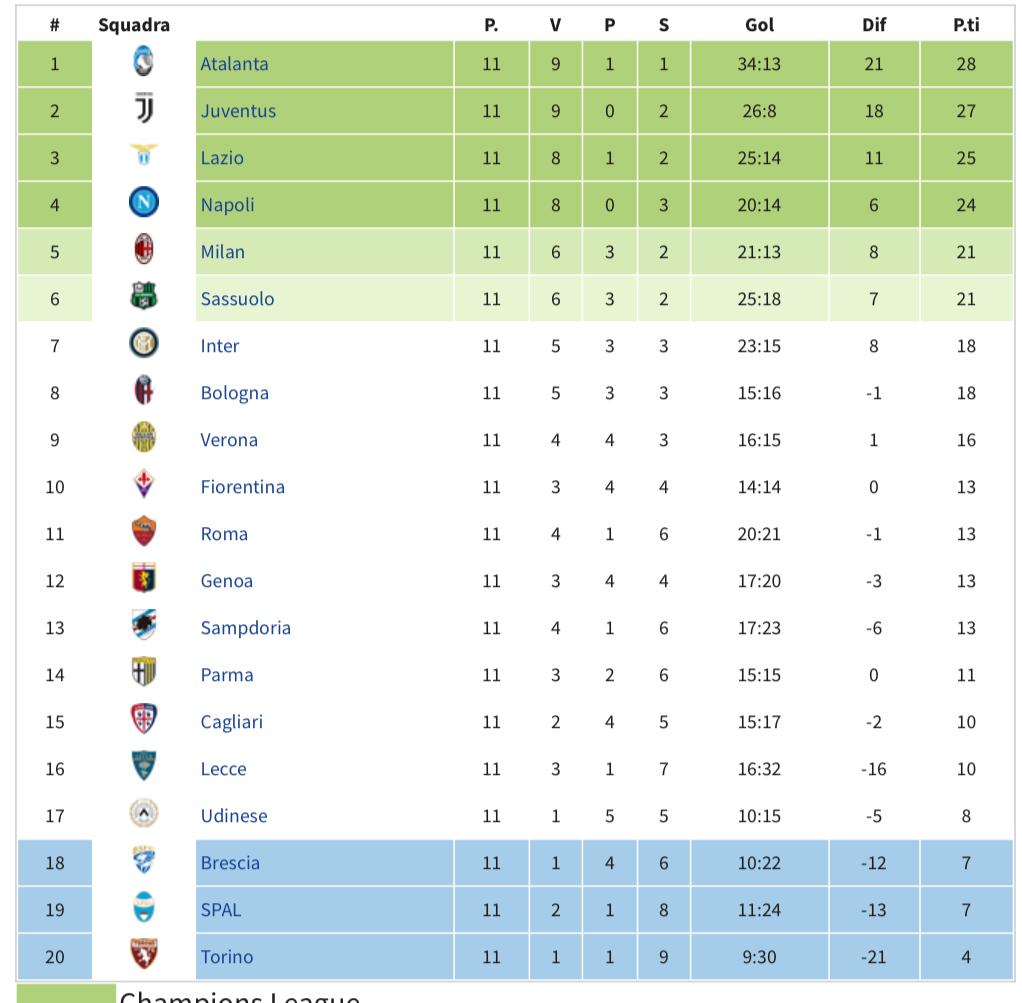The image size is (1022, 1003).
Task: Click the Atalanta club crest icon
Action: tap(144, 63)
